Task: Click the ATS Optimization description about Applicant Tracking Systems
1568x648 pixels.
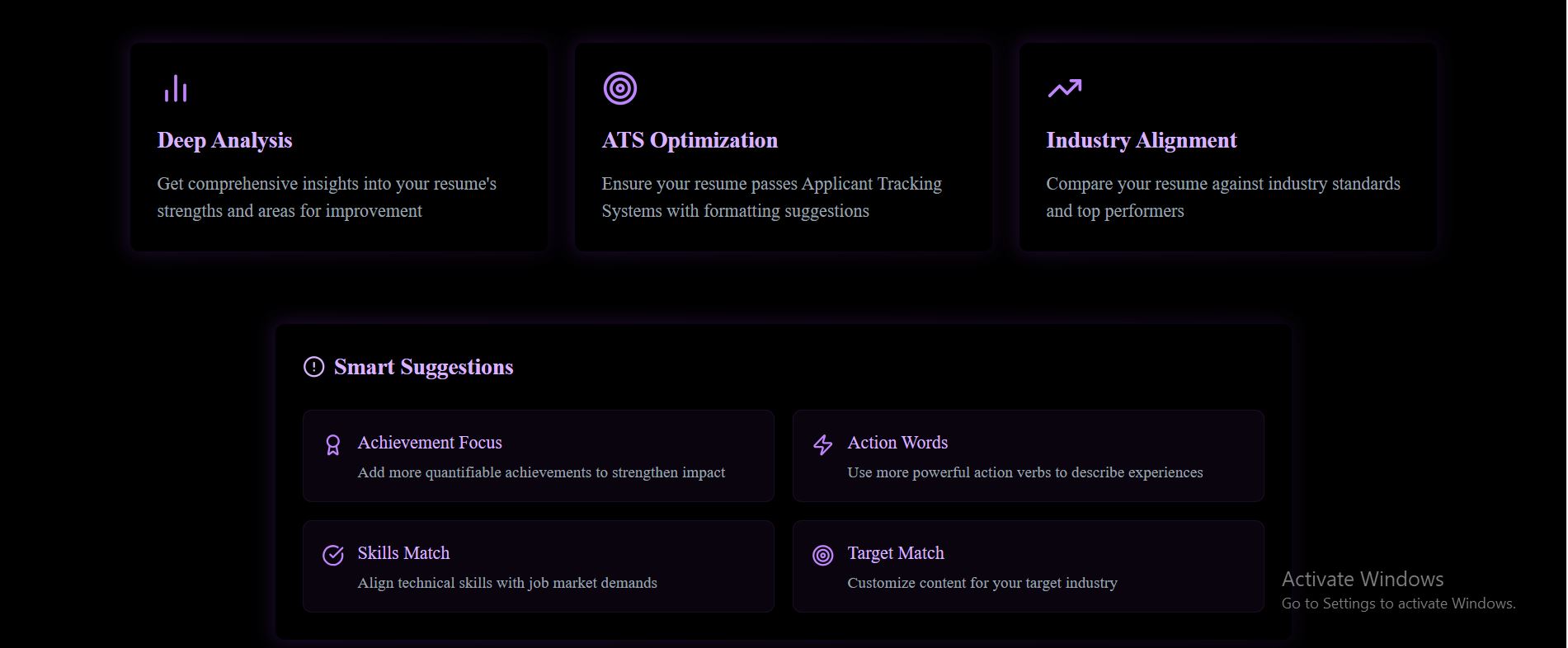Action: pos(771,197)
